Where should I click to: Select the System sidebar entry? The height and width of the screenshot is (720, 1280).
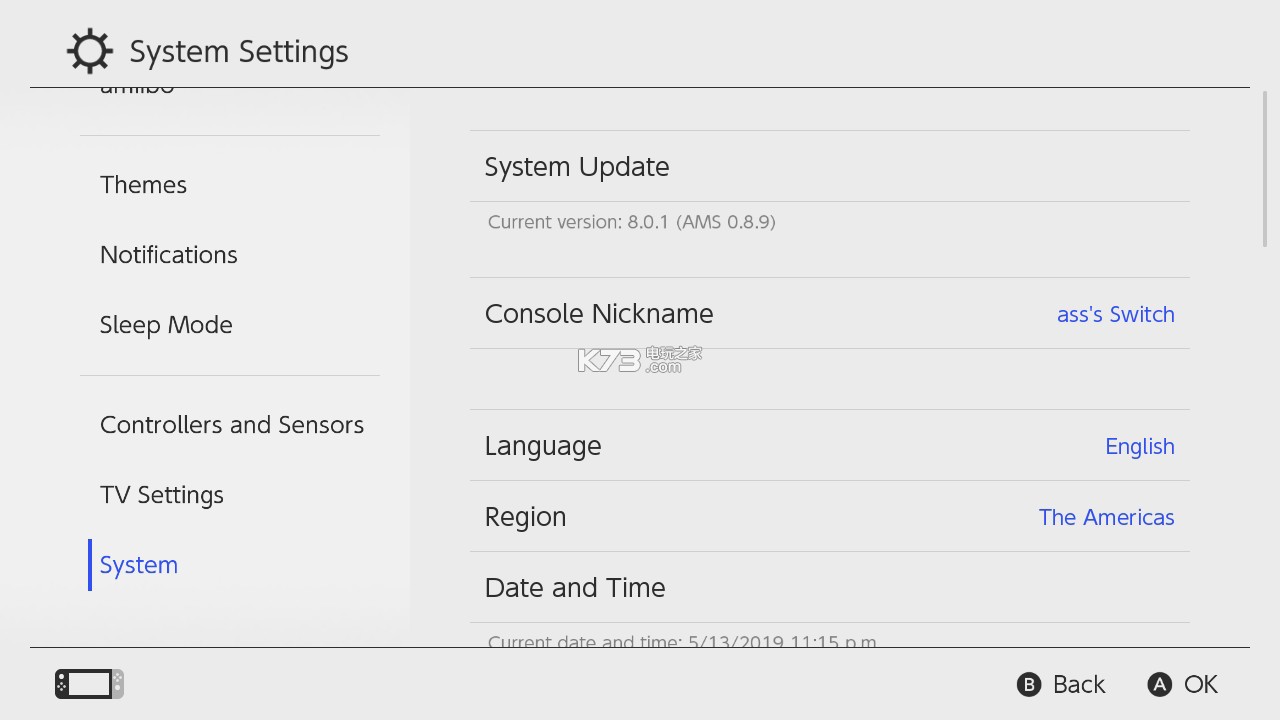pos(138,565)
